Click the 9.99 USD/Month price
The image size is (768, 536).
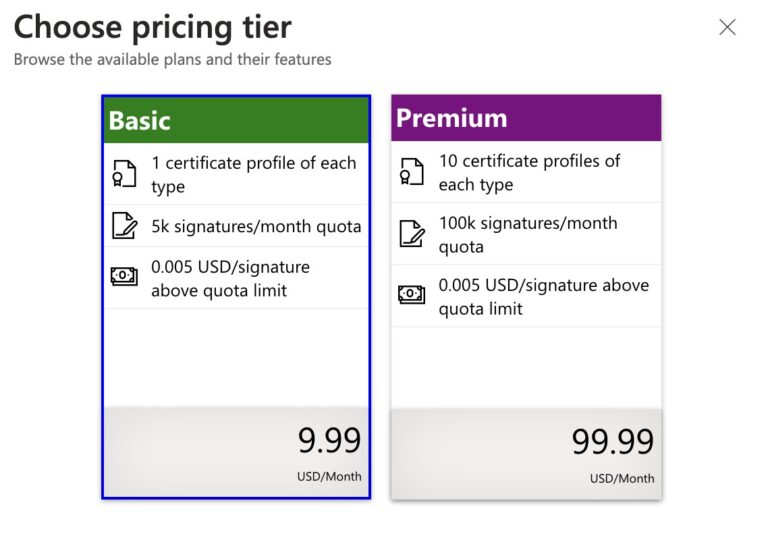click(x=329, y=441)
